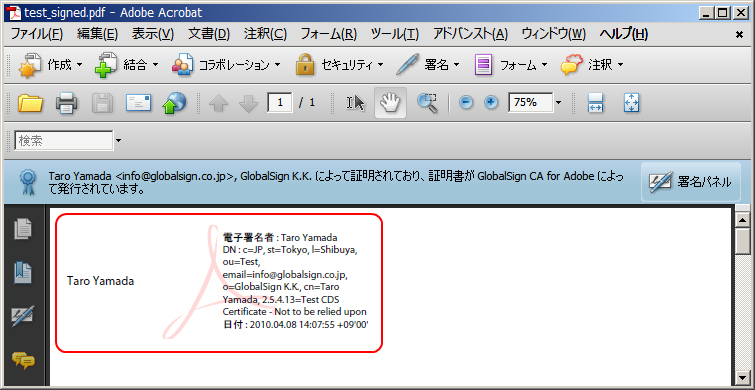Select the Hand tool
Screen dimensions: 755x390
[x=390, y=103]
